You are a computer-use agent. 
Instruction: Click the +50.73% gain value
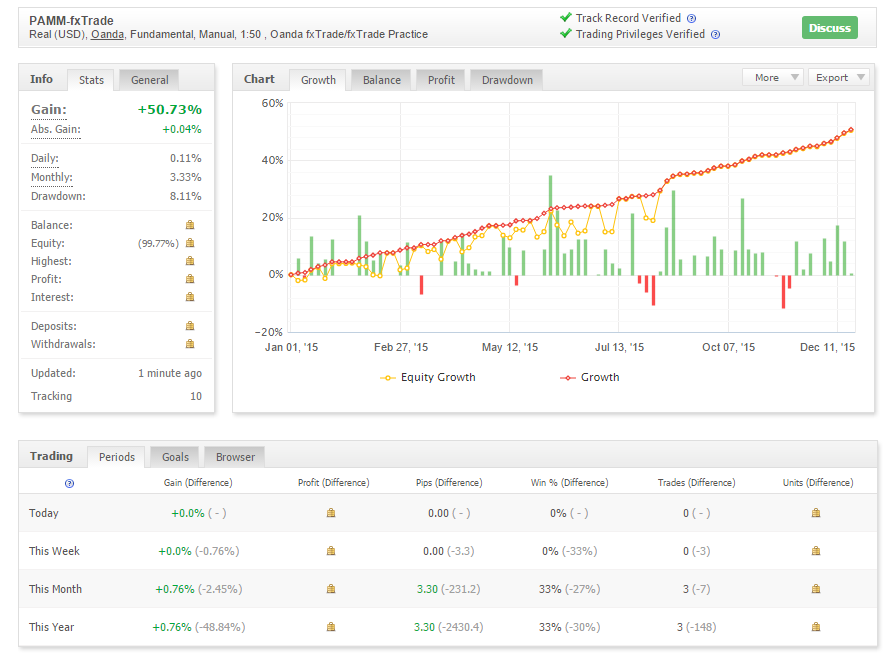click(170, 110)
